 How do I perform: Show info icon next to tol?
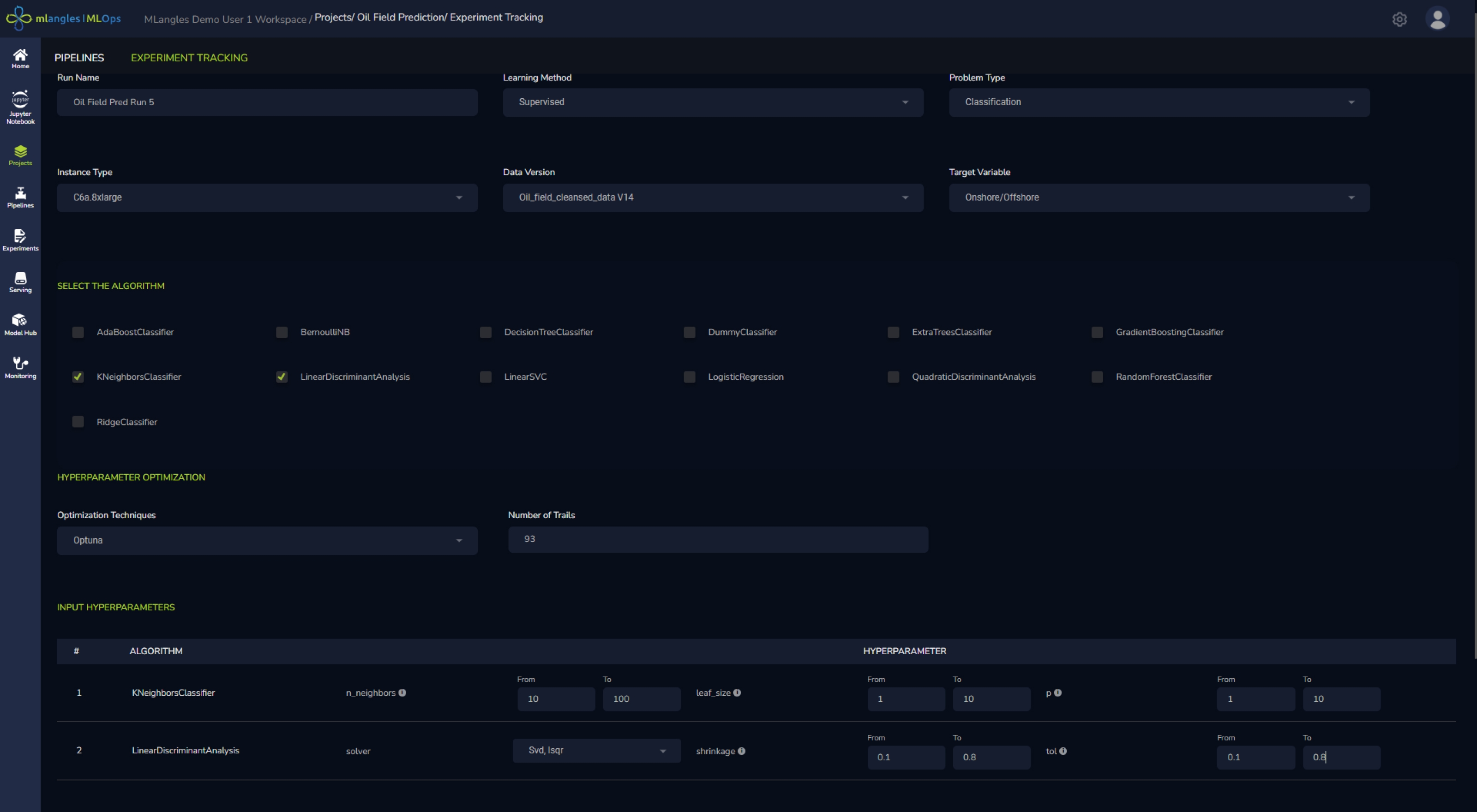[1063, 751]
